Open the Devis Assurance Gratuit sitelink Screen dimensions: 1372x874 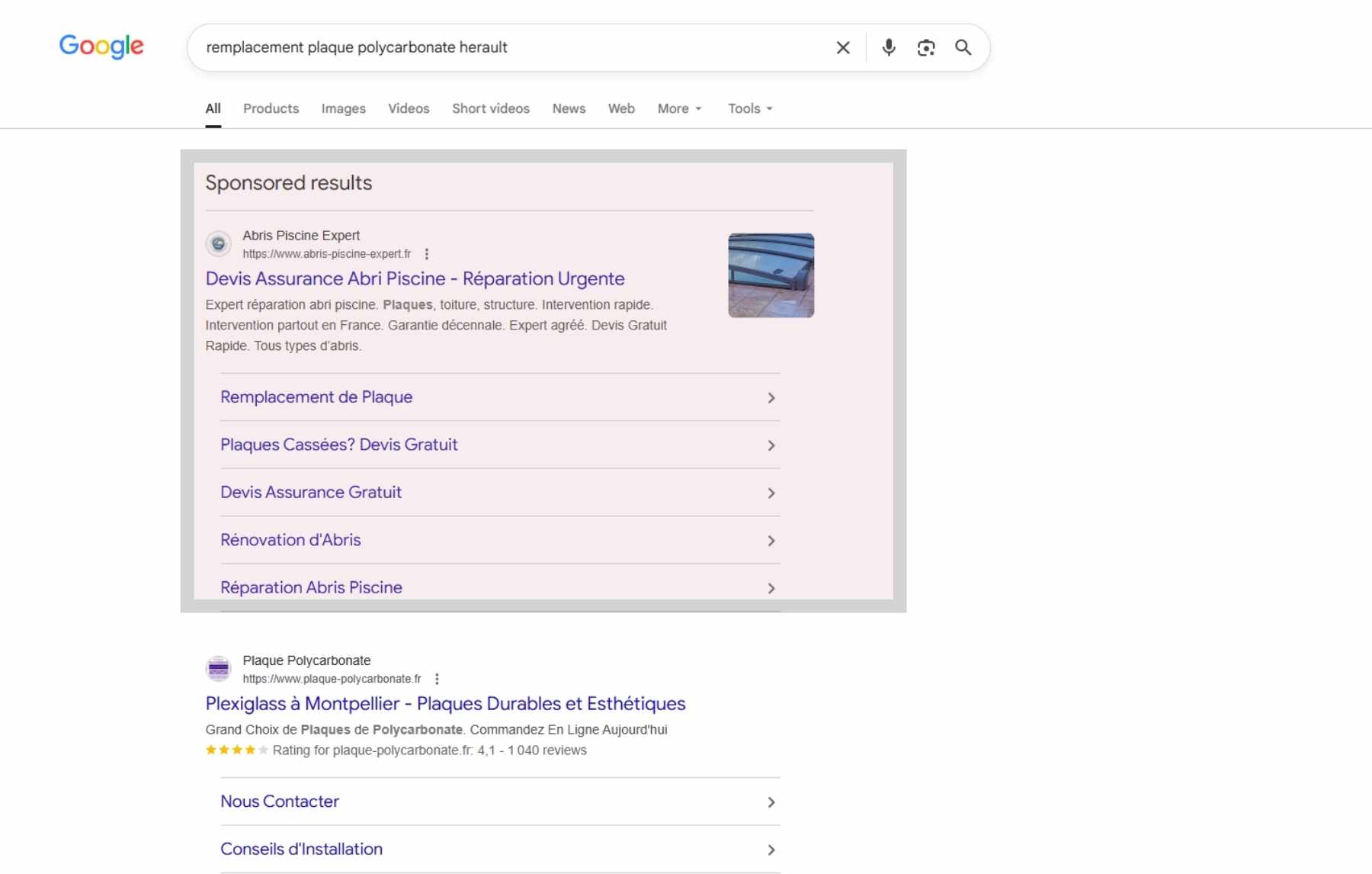pyautogui.click(x=311, y=493)
